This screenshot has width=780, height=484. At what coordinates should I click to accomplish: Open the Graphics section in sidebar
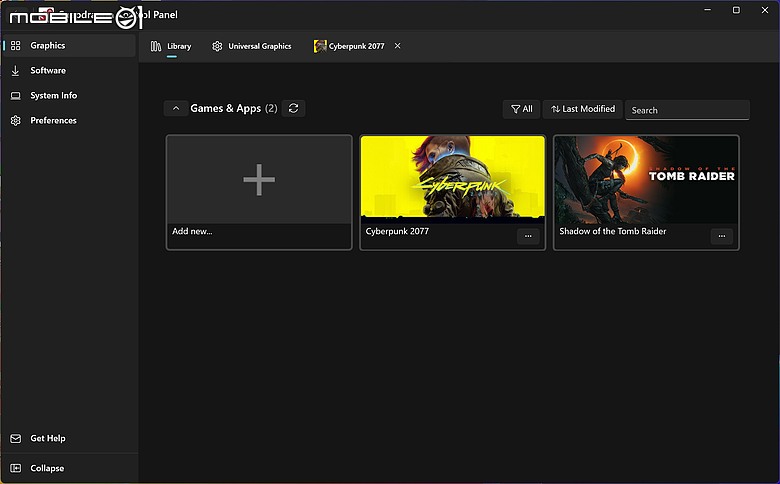tap(68, 45)
